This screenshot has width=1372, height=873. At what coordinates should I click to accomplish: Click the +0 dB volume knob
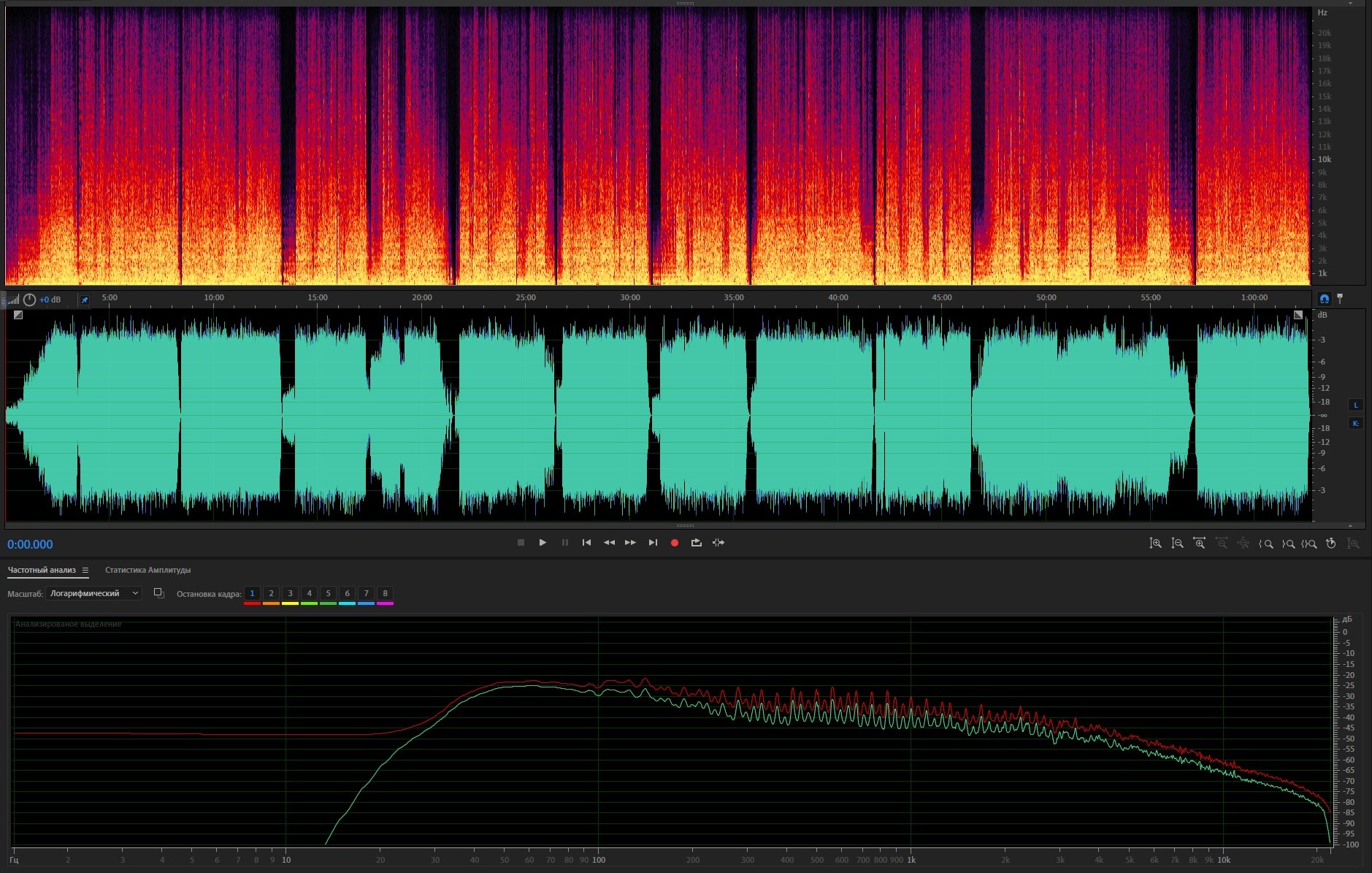(29, 300)
